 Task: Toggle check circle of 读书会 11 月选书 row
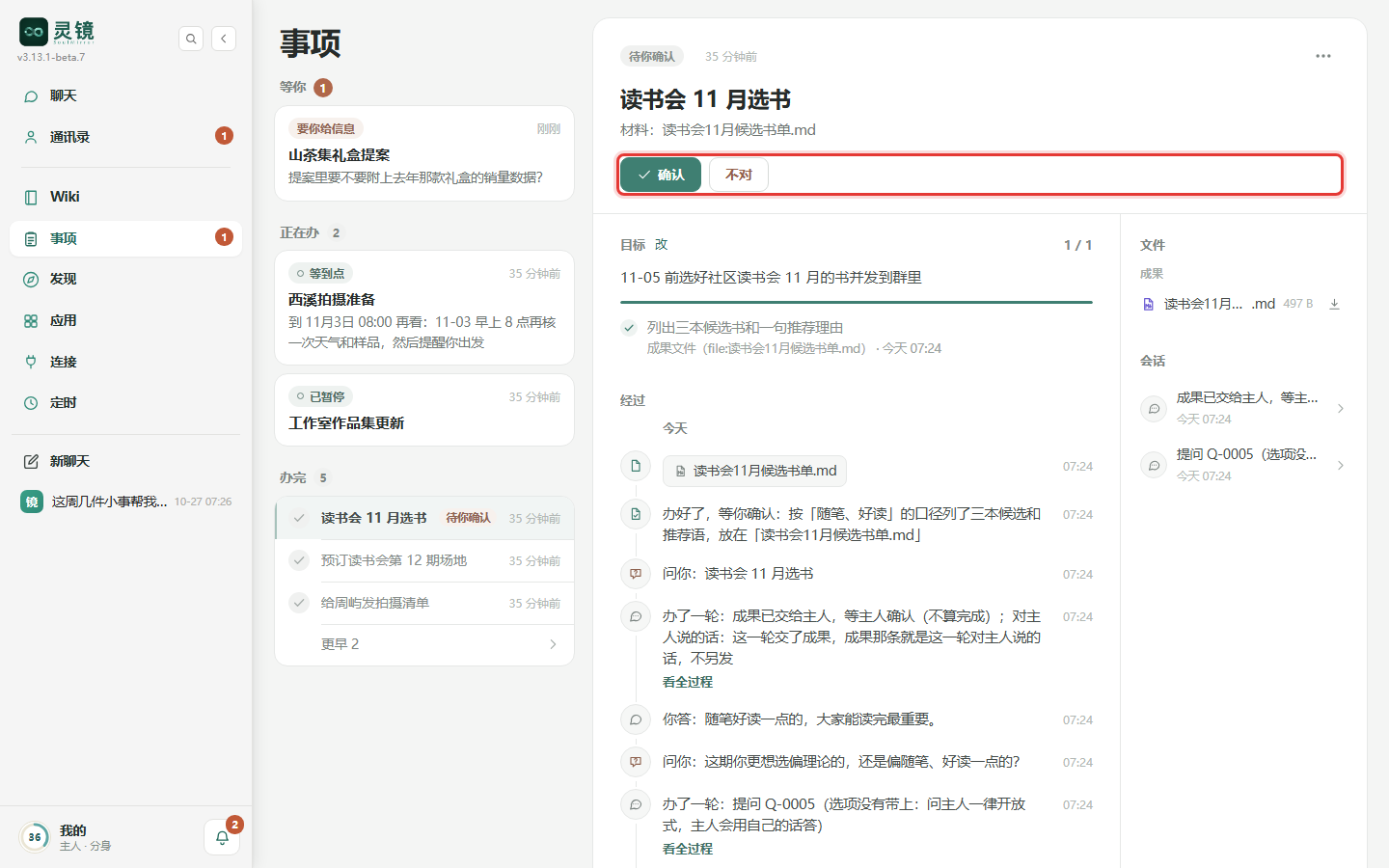click(x=299, y=518)
